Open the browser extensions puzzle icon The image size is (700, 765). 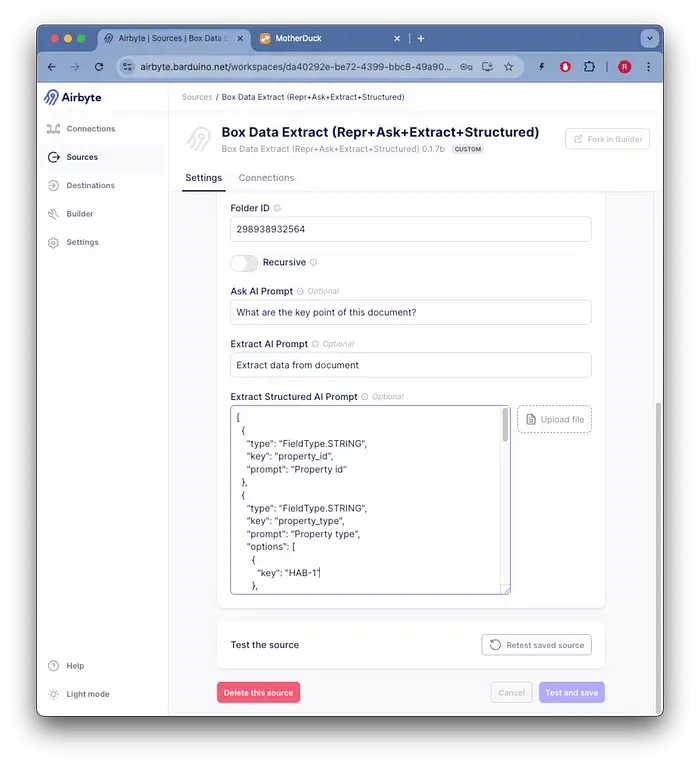(589, 67)
